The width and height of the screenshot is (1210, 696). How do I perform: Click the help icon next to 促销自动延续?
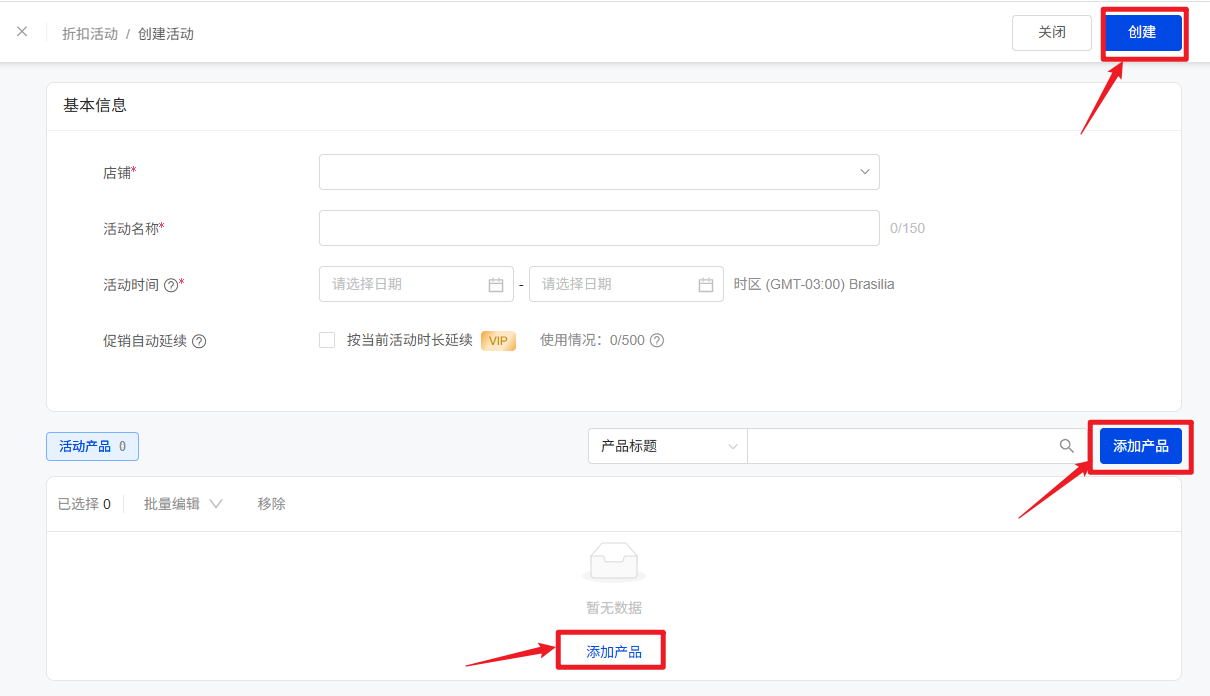(199, 341)
